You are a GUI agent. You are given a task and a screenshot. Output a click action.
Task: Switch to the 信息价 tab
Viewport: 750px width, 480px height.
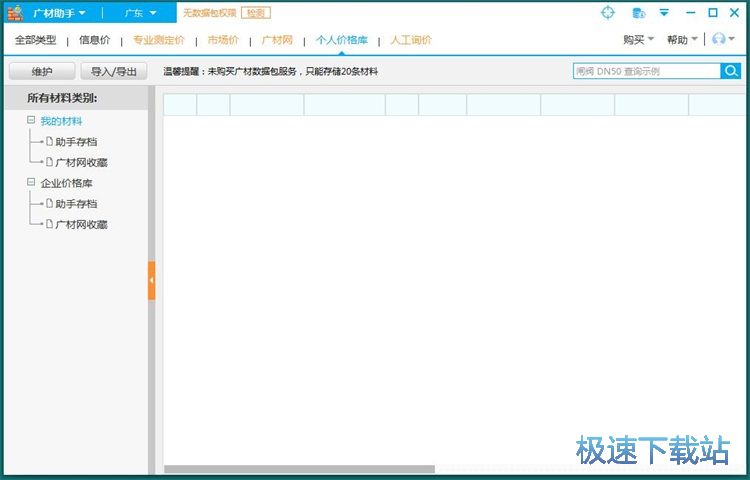[x=95, y=40]
